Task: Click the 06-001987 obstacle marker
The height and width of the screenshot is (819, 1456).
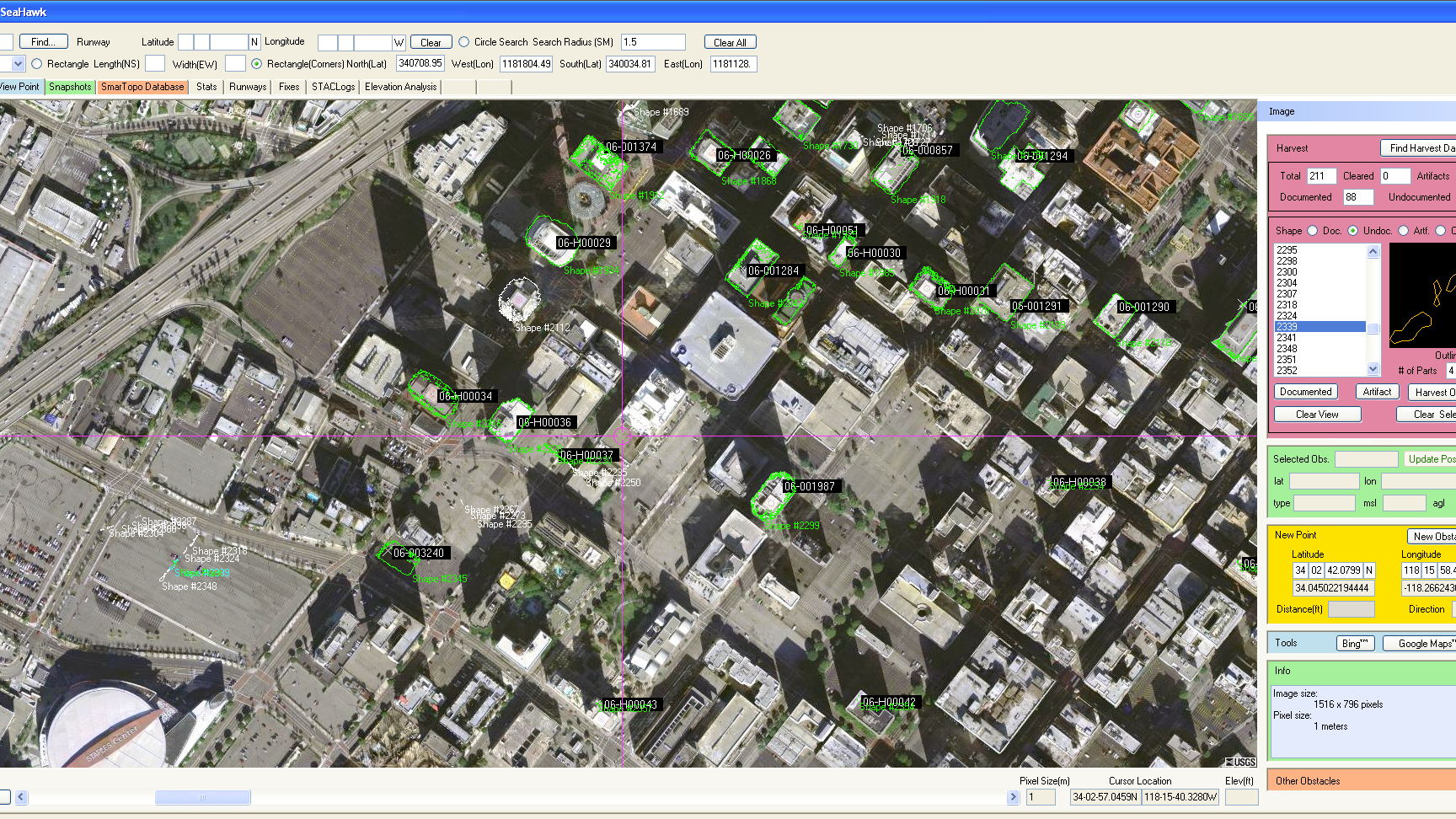Action: click(x=809, y=486)
